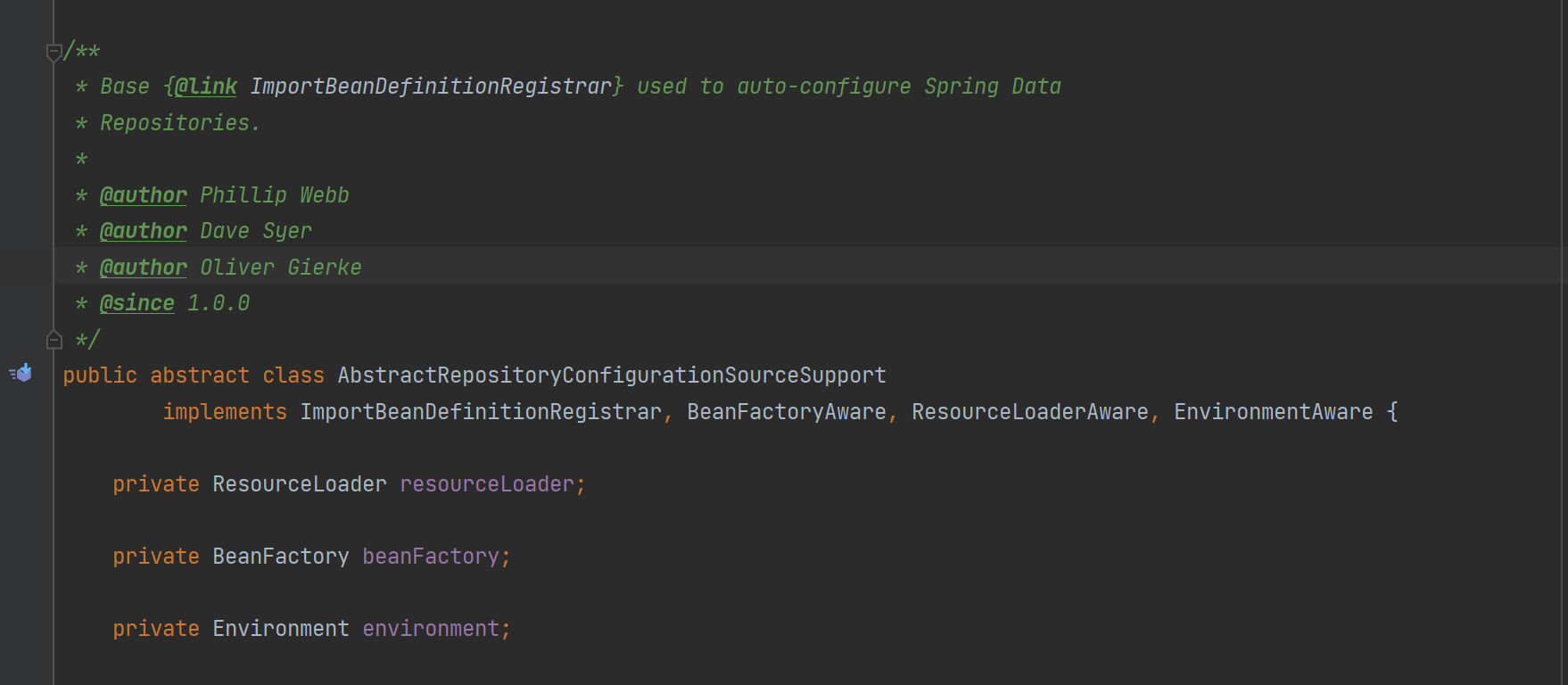Click BeanFactoryAware interface name
The image size is (1568, 685).
tap(787, 412)
